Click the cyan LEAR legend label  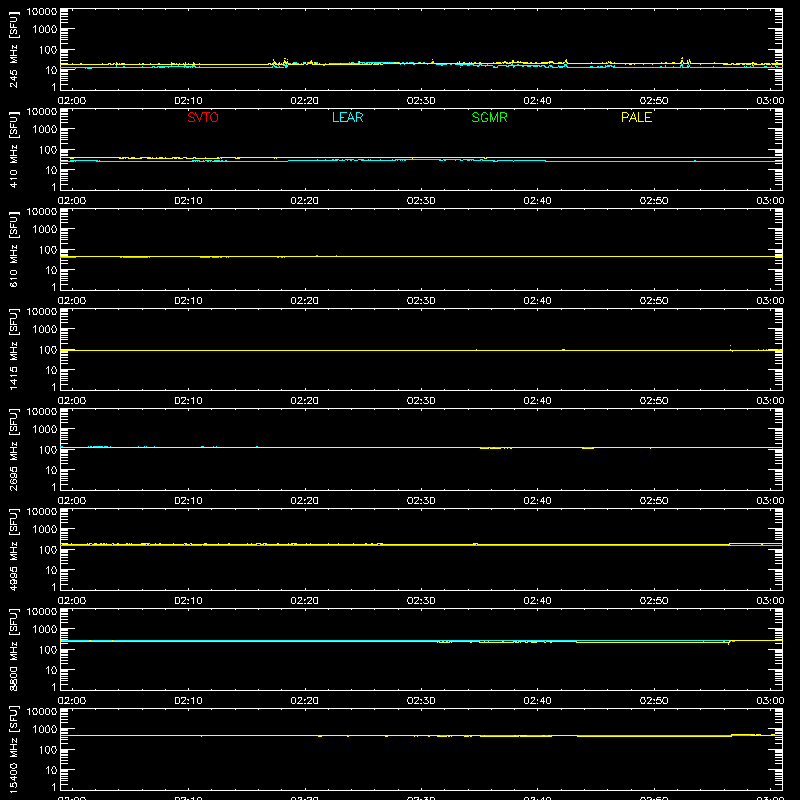click(x=347, y=117)
